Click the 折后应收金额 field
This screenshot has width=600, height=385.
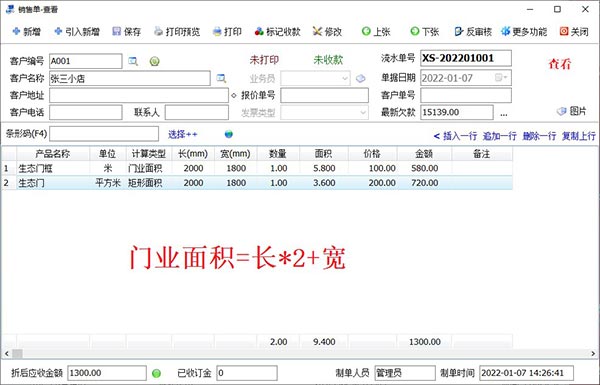pos(107,373)
